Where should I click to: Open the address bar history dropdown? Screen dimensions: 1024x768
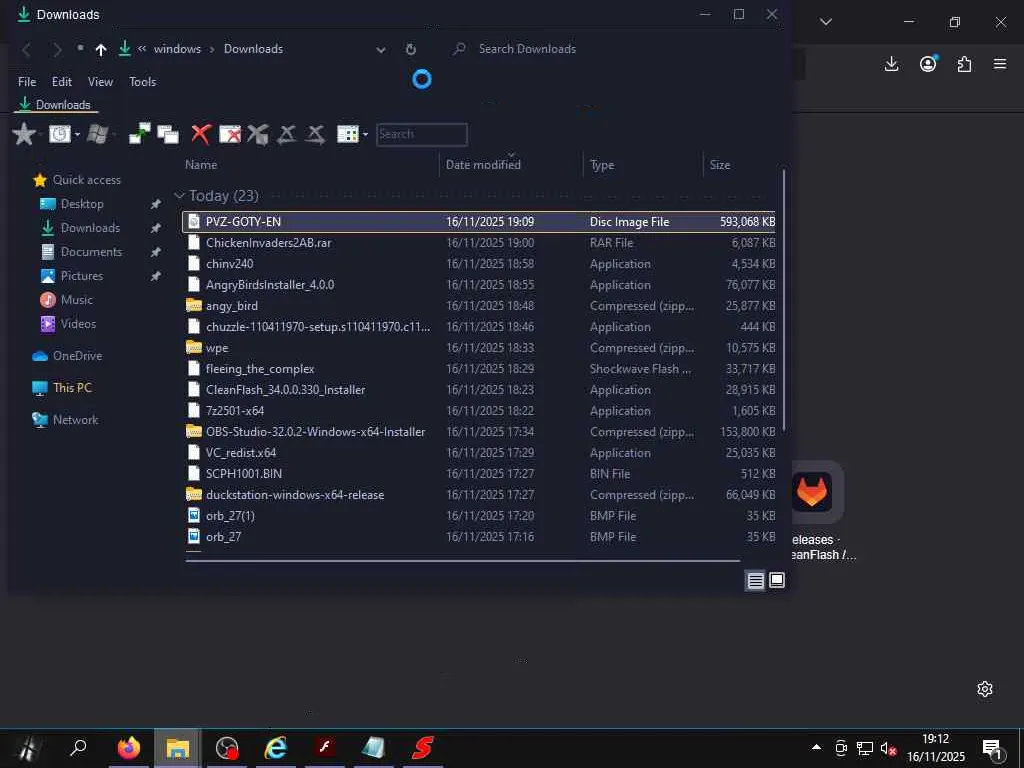click(x=381, y=50)
